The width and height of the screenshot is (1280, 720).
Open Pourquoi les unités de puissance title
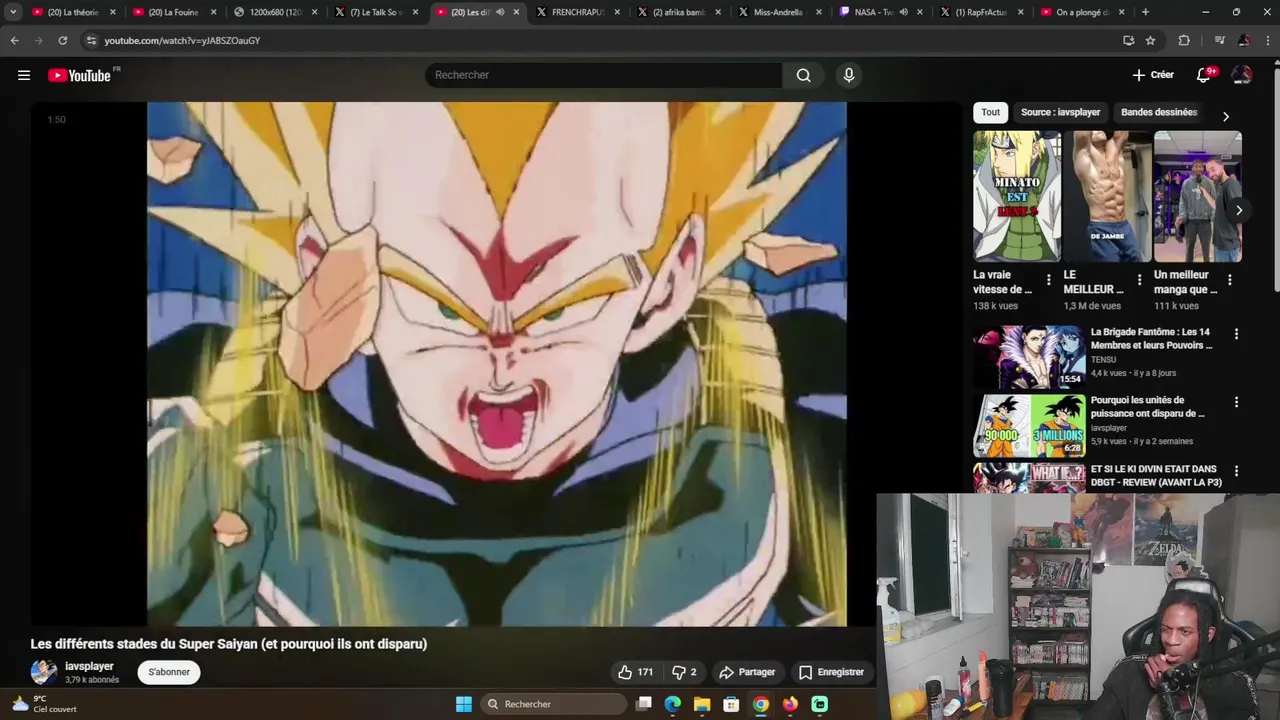pos(1148,406)
